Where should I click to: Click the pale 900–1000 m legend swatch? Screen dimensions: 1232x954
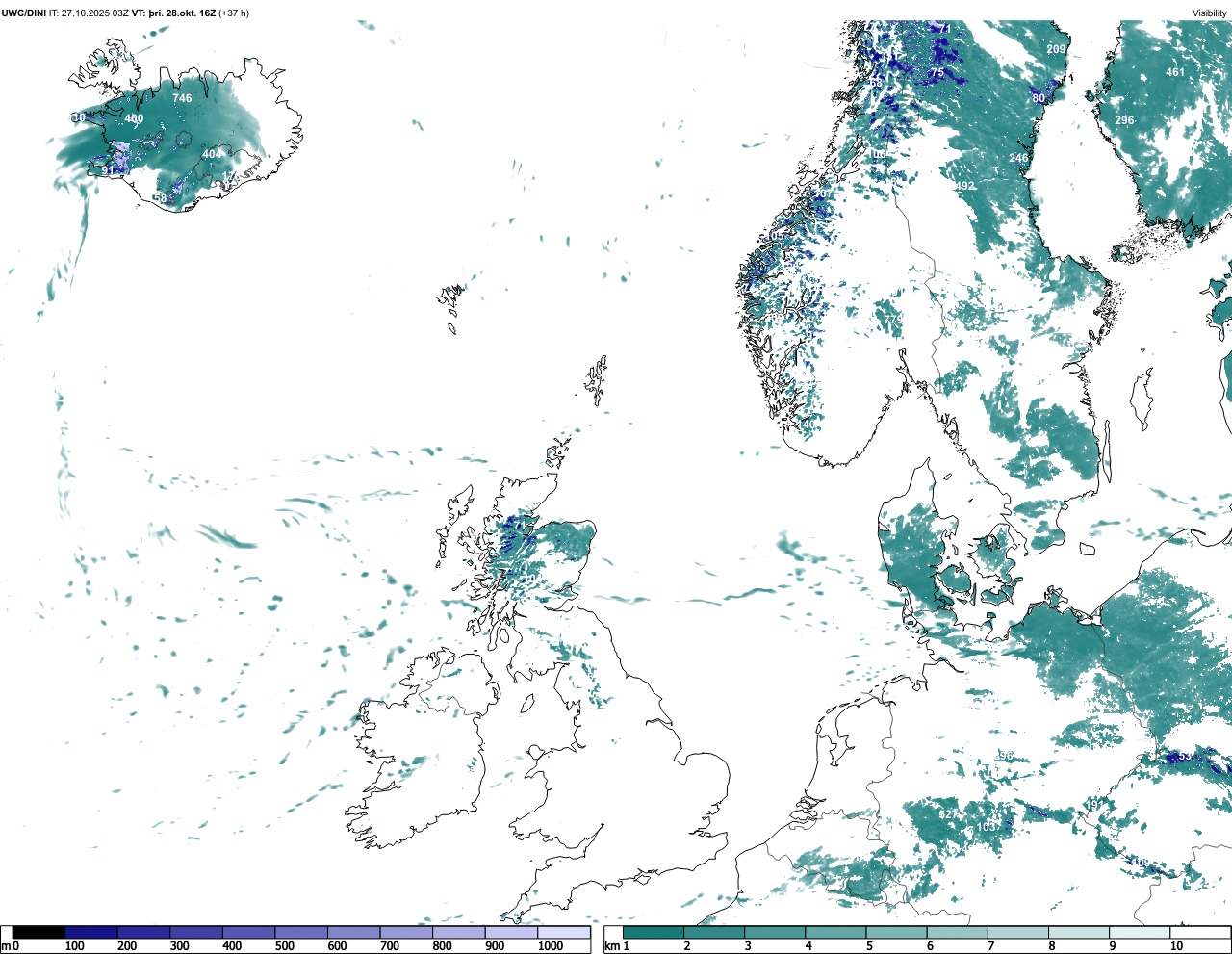(x=511, y=932)
